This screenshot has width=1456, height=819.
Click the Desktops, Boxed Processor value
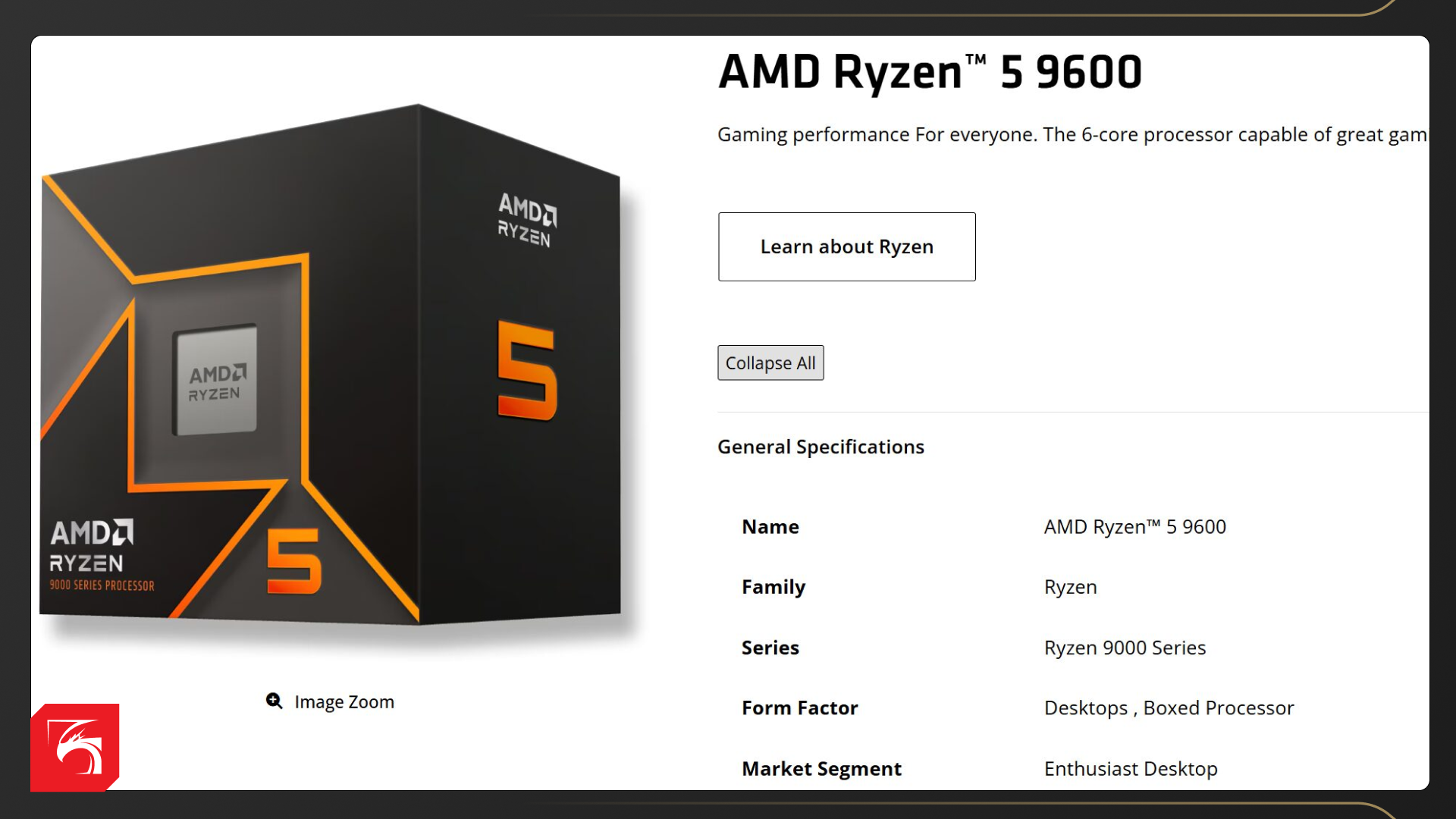[1169, 708]
